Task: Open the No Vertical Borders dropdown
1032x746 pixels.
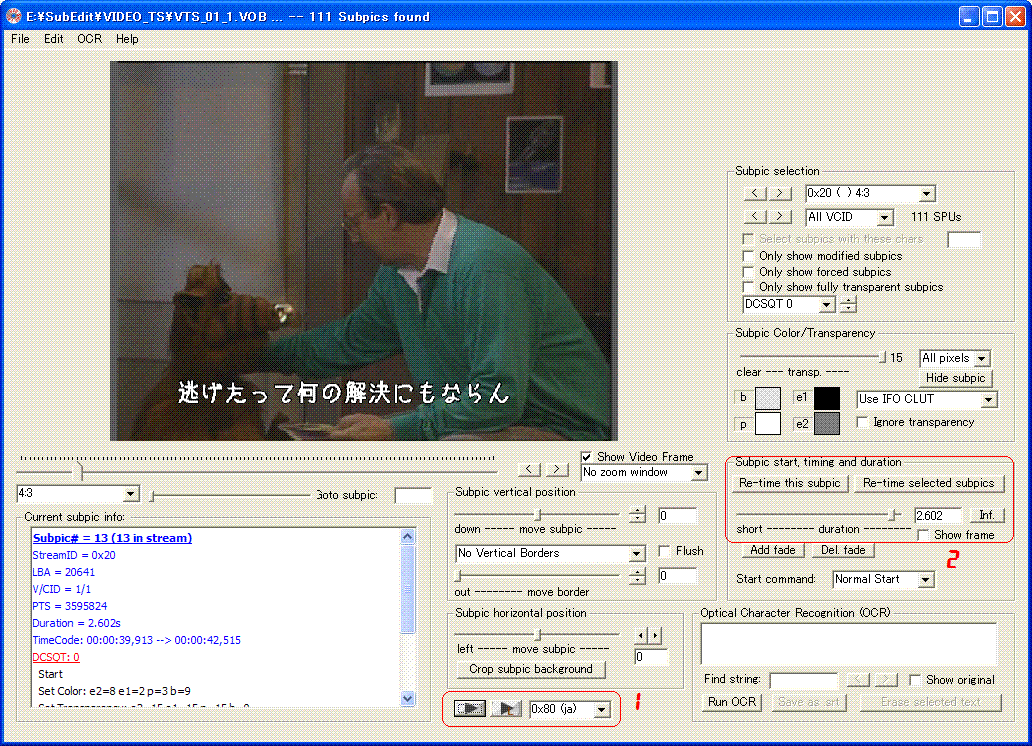Action: pos(636,553)
